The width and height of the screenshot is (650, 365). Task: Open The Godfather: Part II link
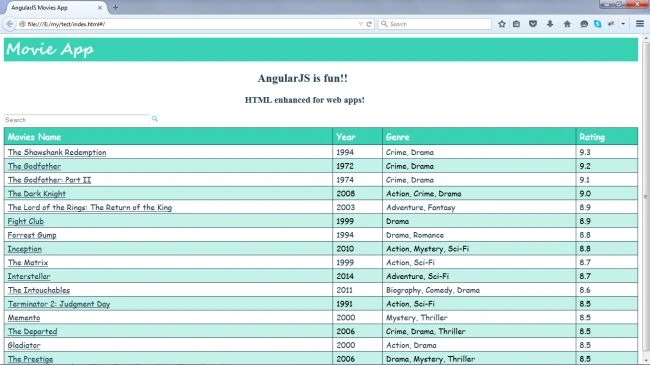coord(49,180)
